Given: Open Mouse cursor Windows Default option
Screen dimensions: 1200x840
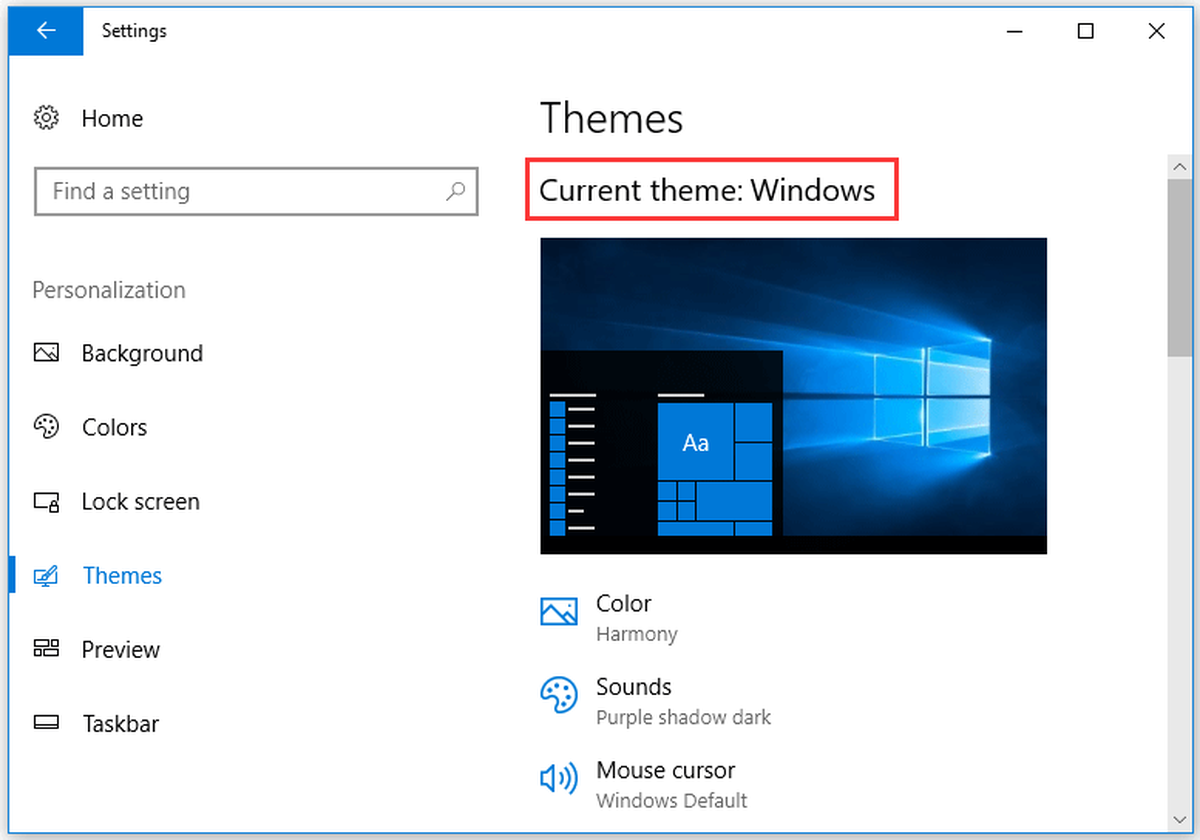Looking at the screenshot, I should tap(671, 784).
